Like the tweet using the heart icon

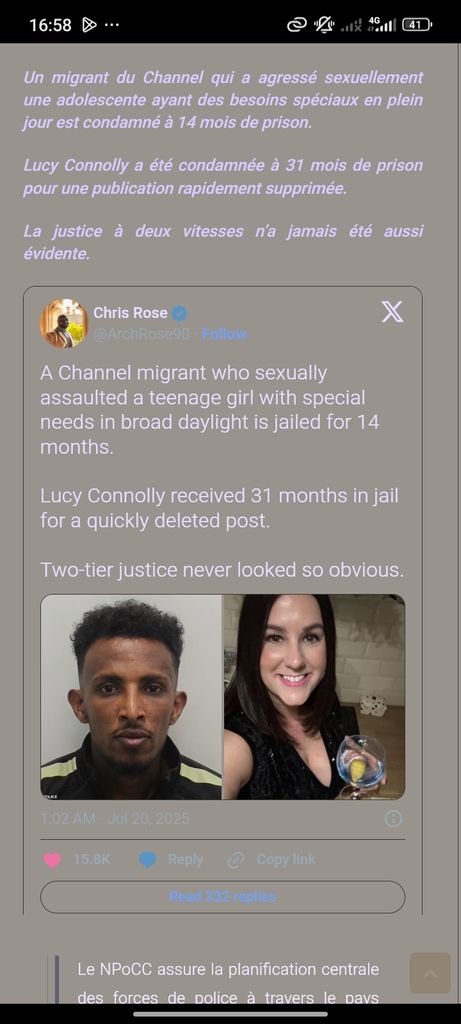click(52, 860)
